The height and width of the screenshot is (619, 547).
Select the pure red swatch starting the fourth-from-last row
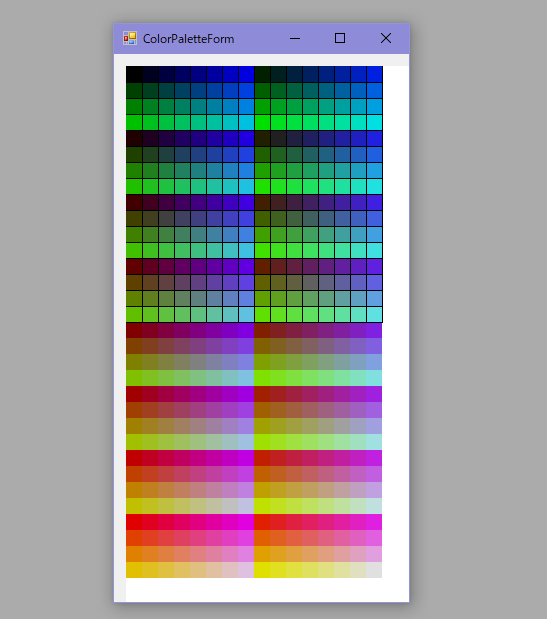tap(134, 522)
